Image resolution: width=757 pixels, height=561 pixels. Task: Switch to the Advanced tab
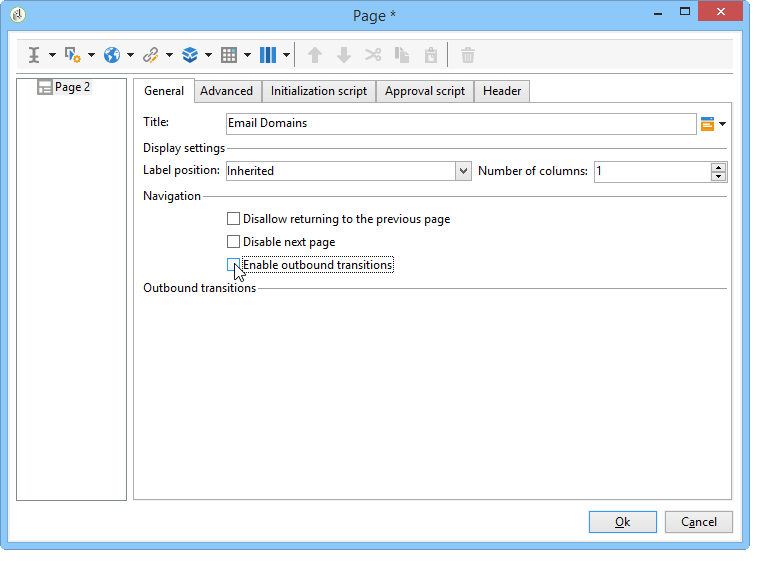[x=226, y=91]
